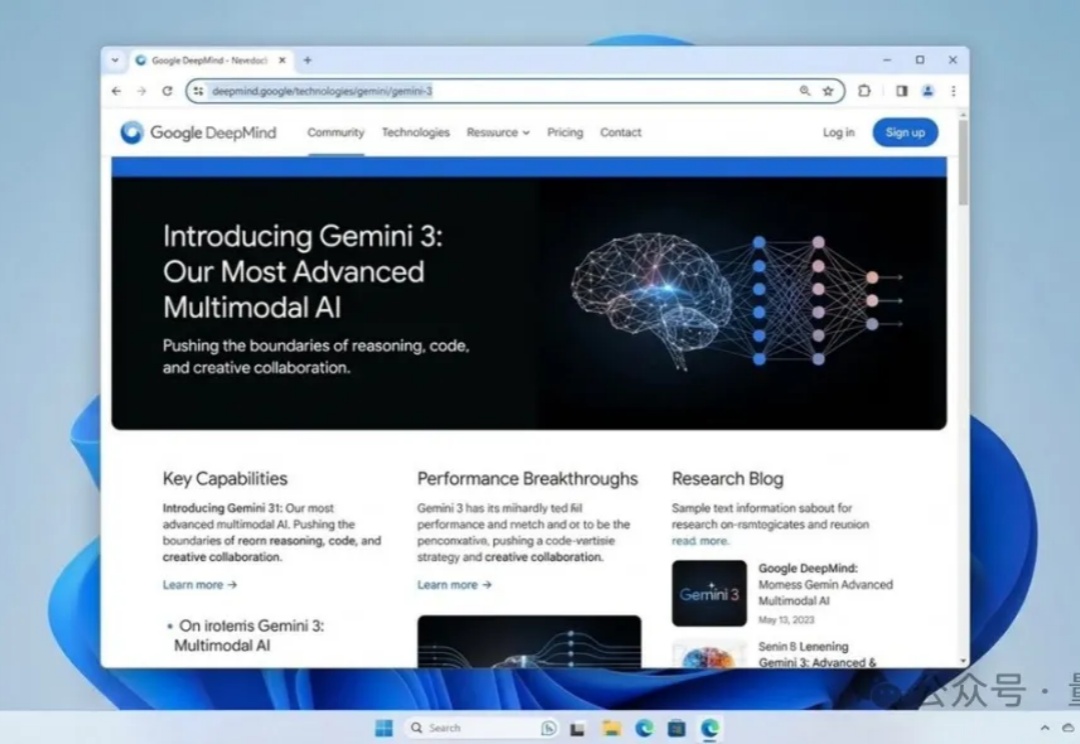Open the Gemini 3 blog thumbnail
This screenshot has height=744, width=1080.
point(709,593)
